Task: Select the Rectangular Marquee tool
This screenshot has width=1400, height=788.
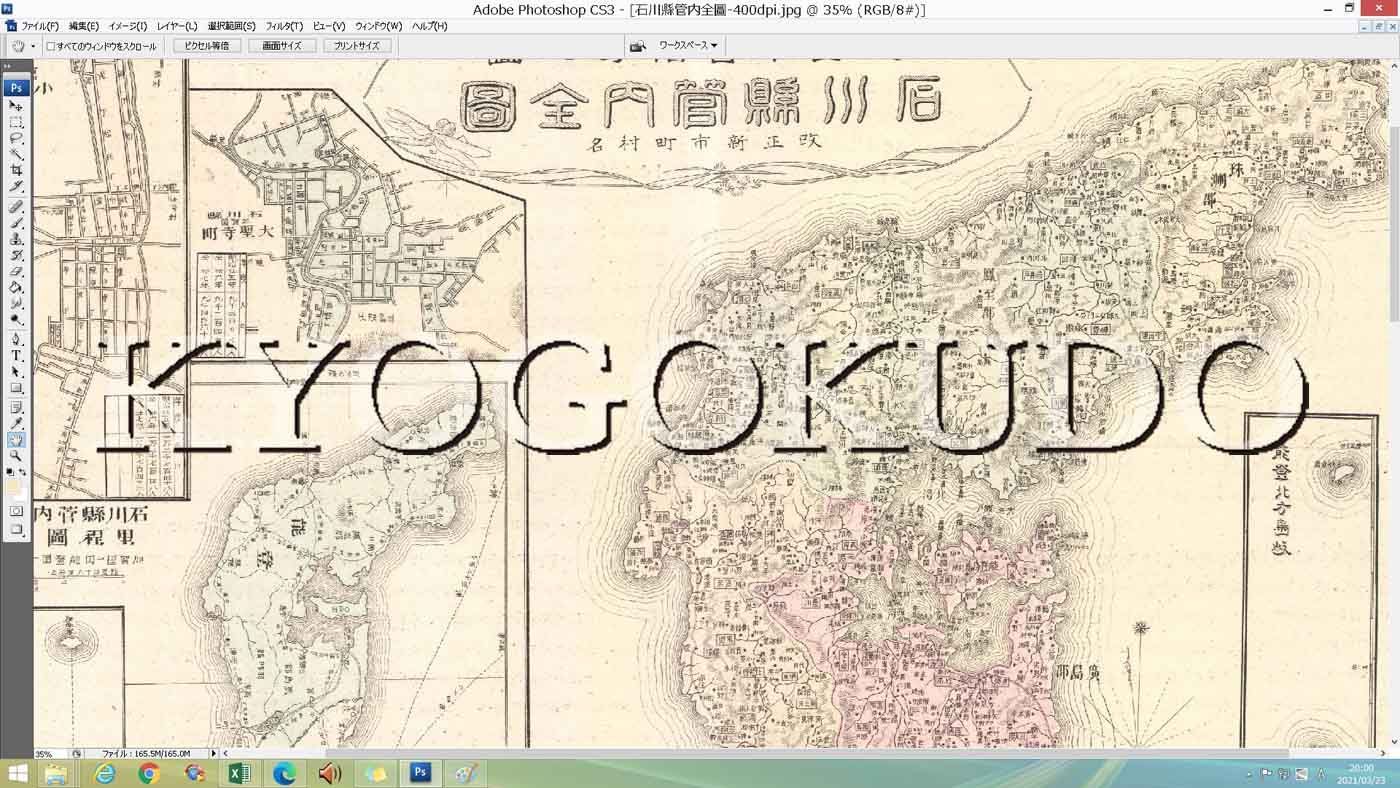Action: coord(16,122)
